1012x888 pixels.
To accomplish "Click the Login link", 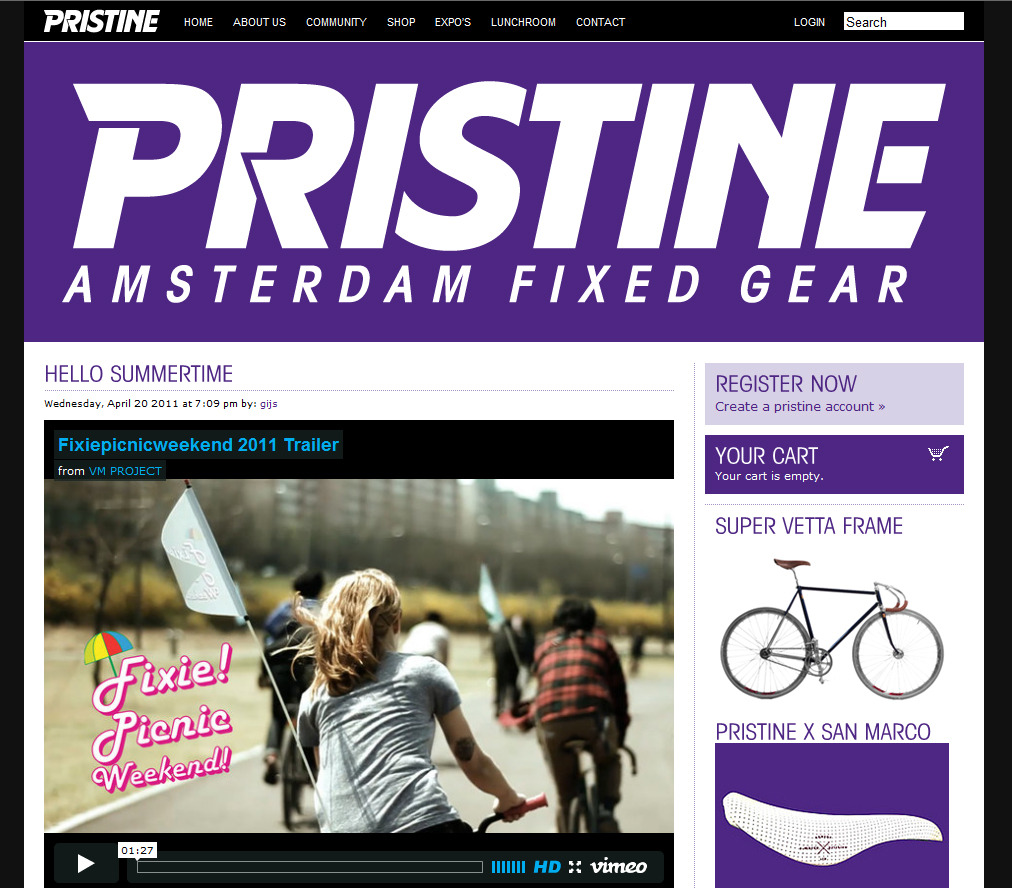I will click(809, 22).
